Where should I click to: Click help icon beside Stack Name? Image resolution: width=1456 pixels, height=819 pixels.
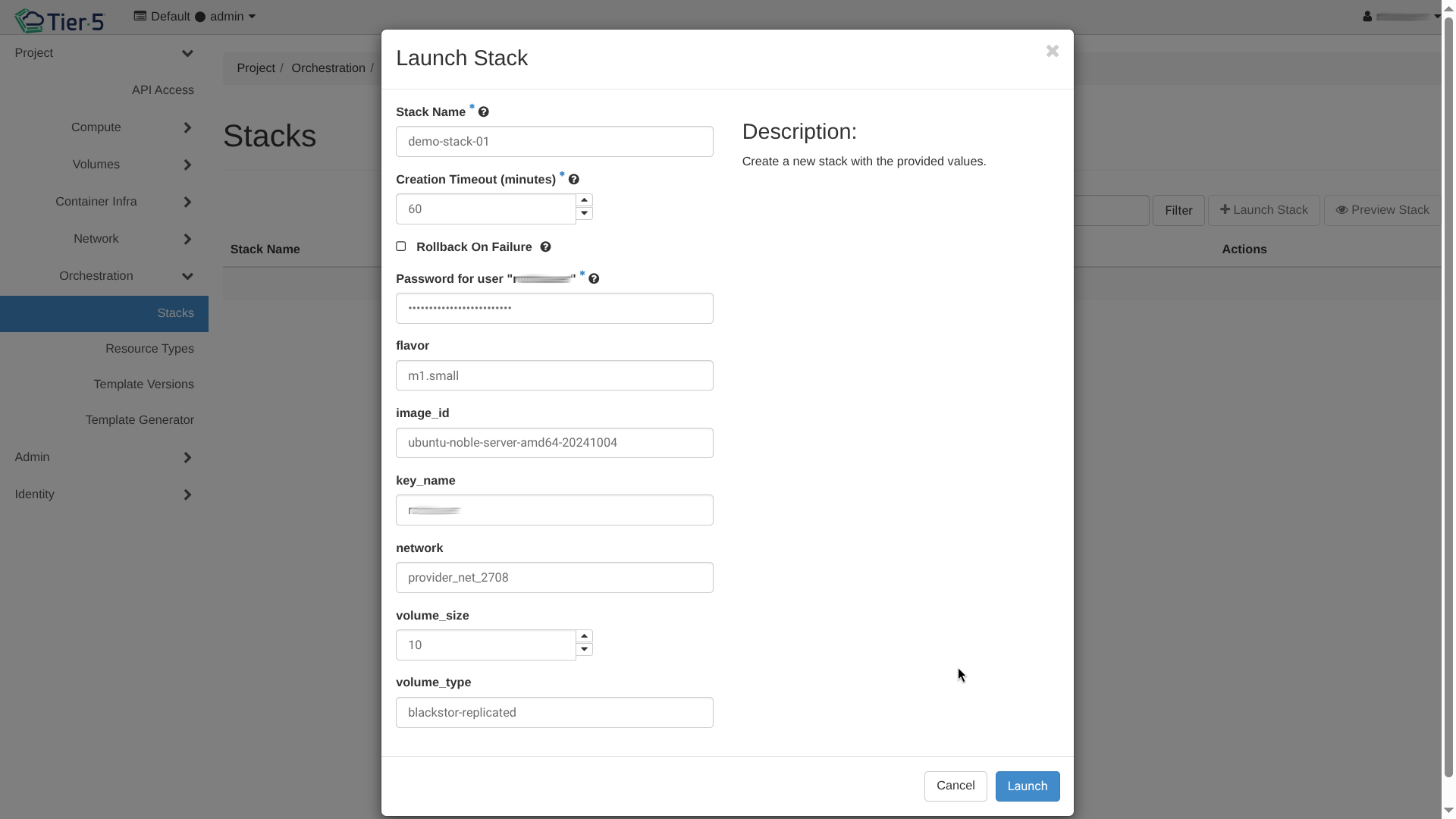tap(484, 112)
